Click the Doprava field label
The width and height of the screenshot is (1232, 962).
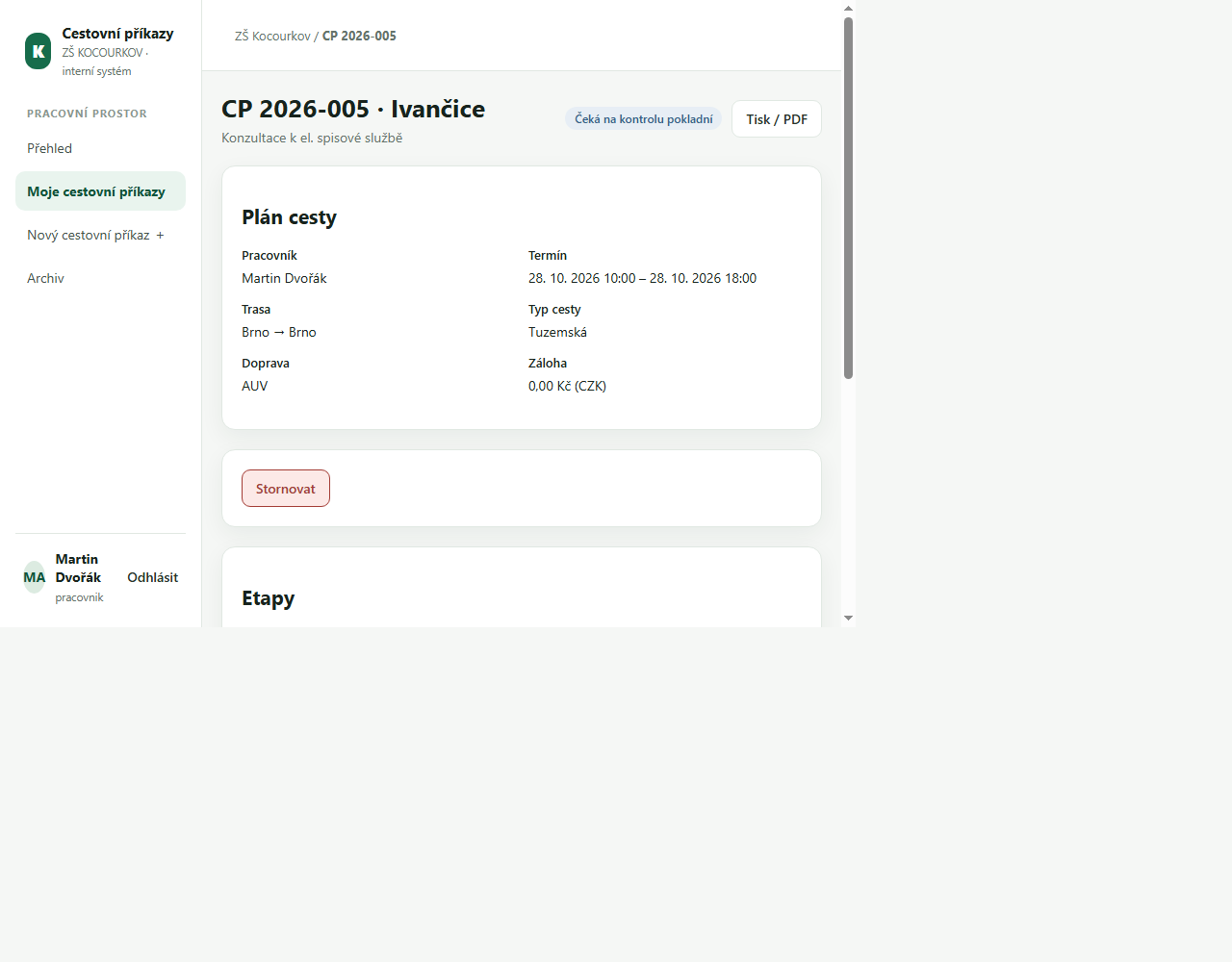pyautogui.click(x=266, y=363)
